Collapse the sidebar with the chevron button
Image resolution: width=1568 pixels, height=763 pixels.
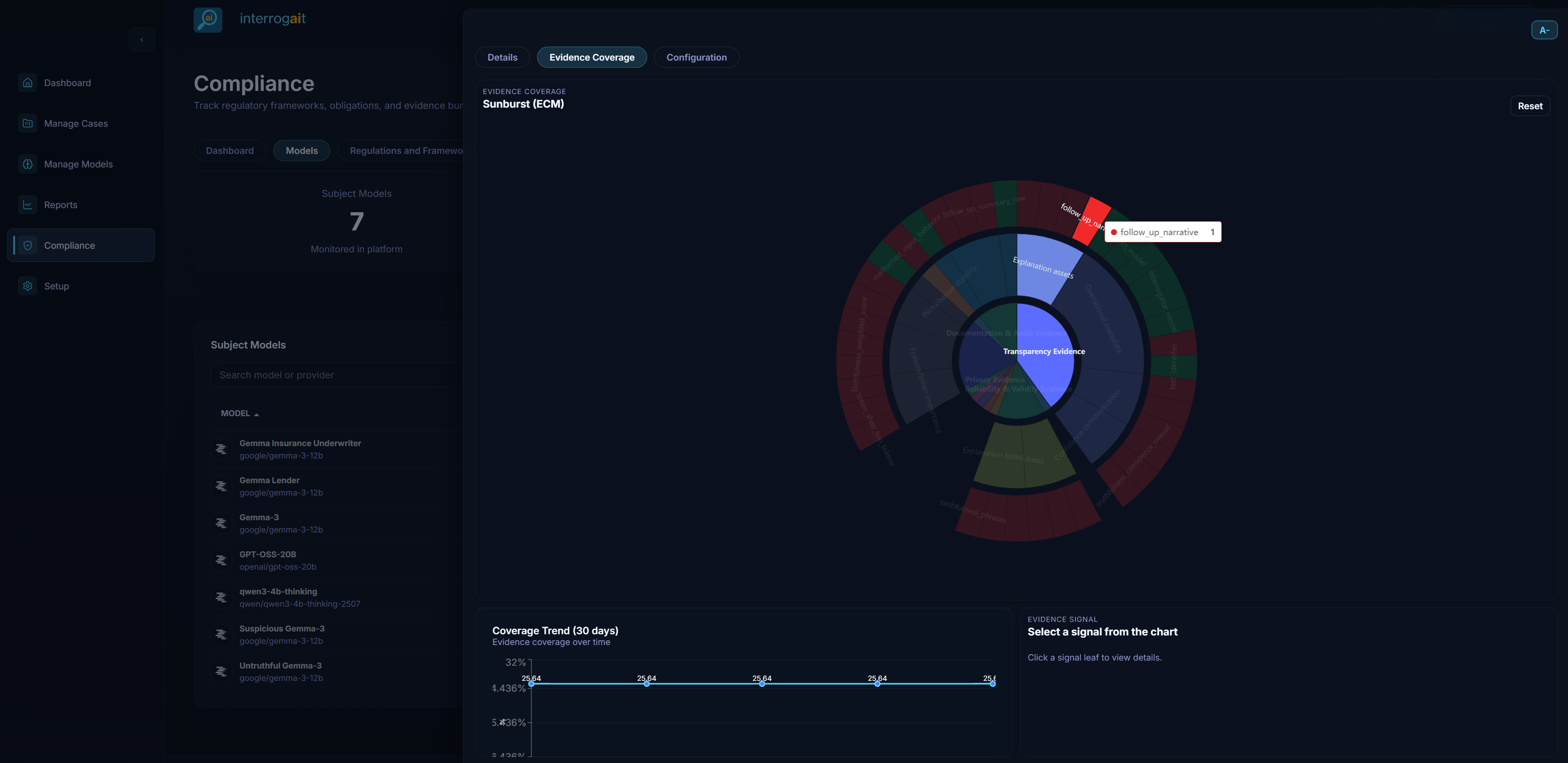142,39
